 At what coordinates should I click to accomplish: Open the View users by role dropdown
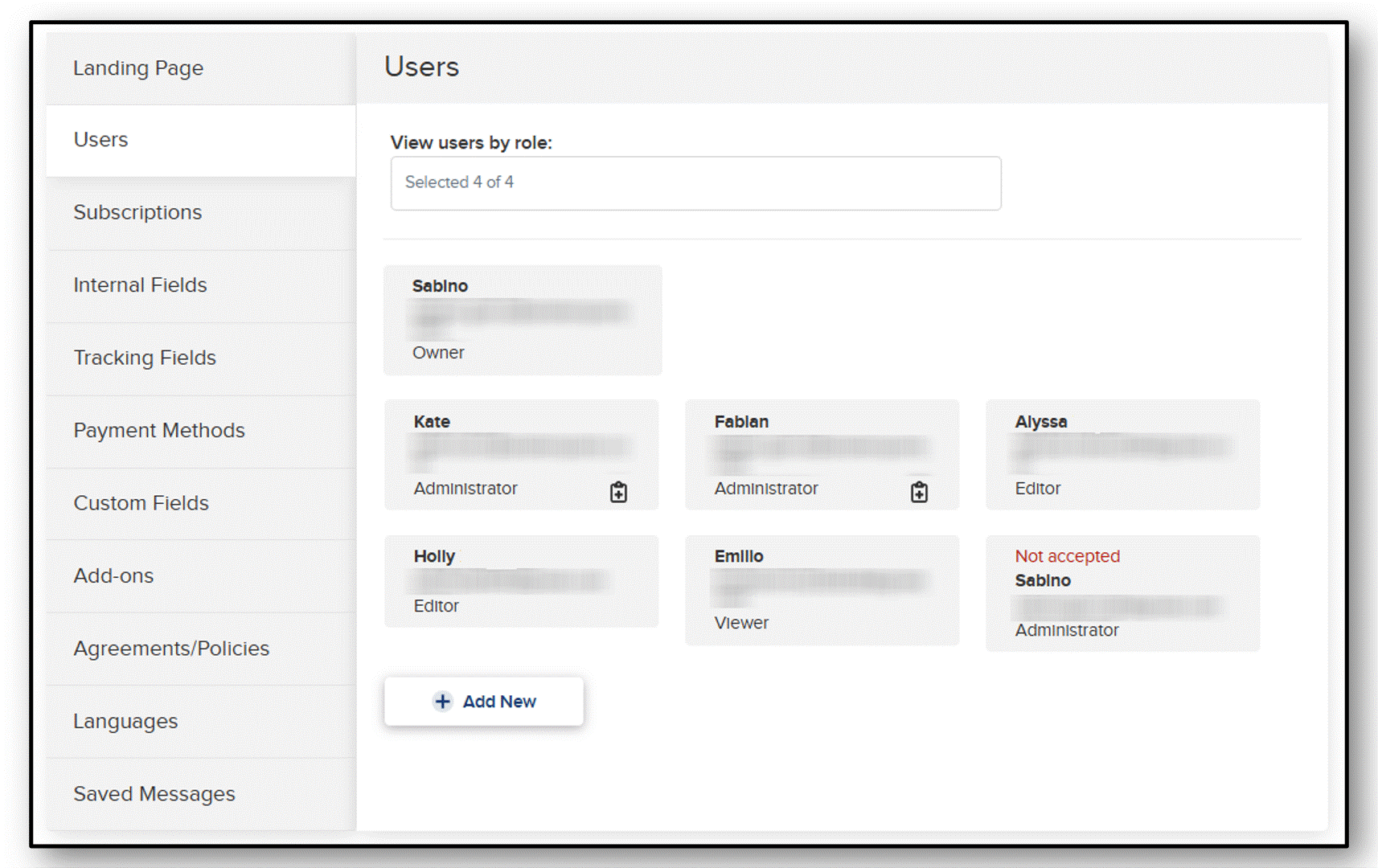coord(695,183)
